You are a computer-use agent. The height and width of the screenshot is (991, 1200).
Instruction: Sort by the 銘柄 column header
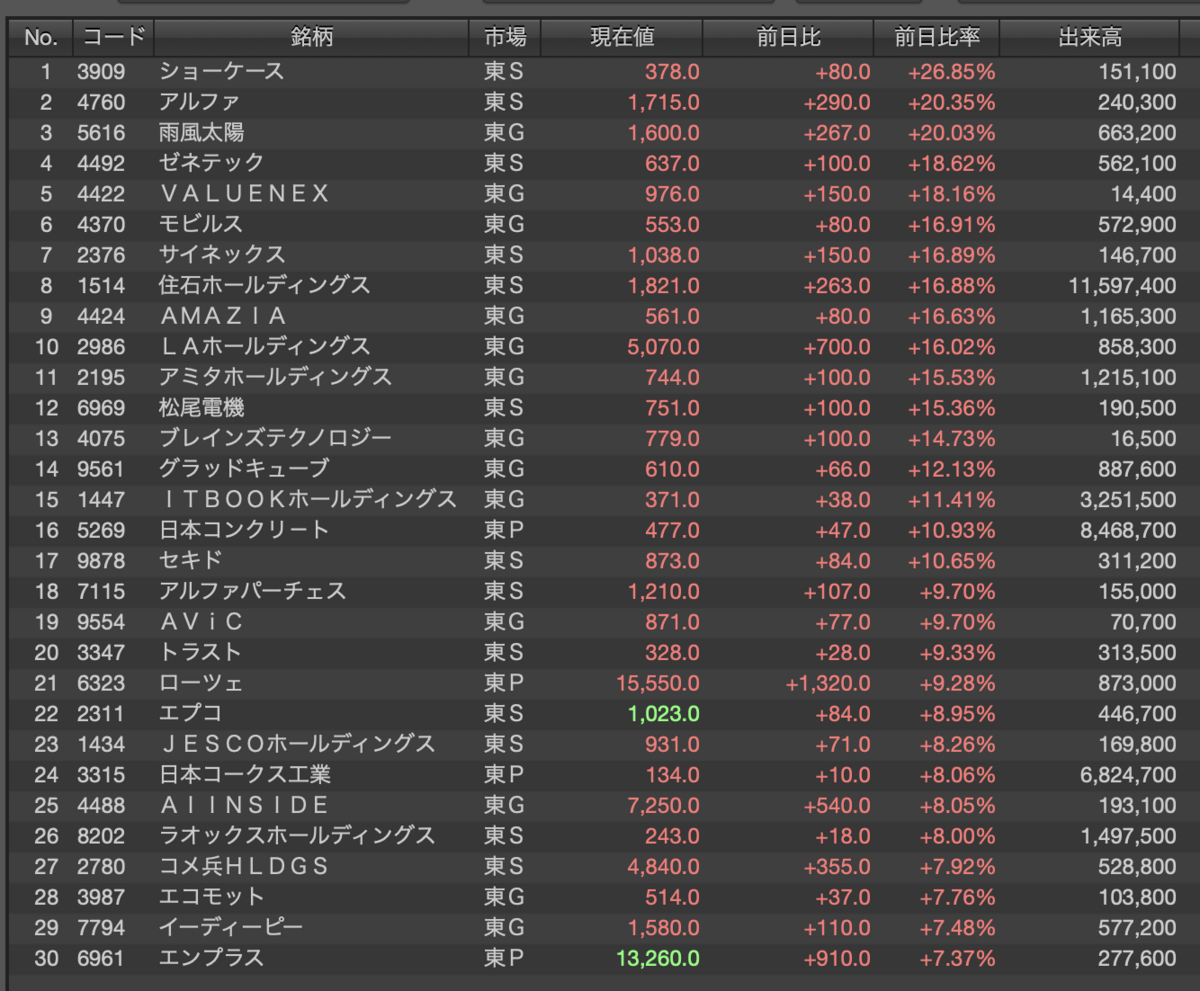(x=312, y=38)
